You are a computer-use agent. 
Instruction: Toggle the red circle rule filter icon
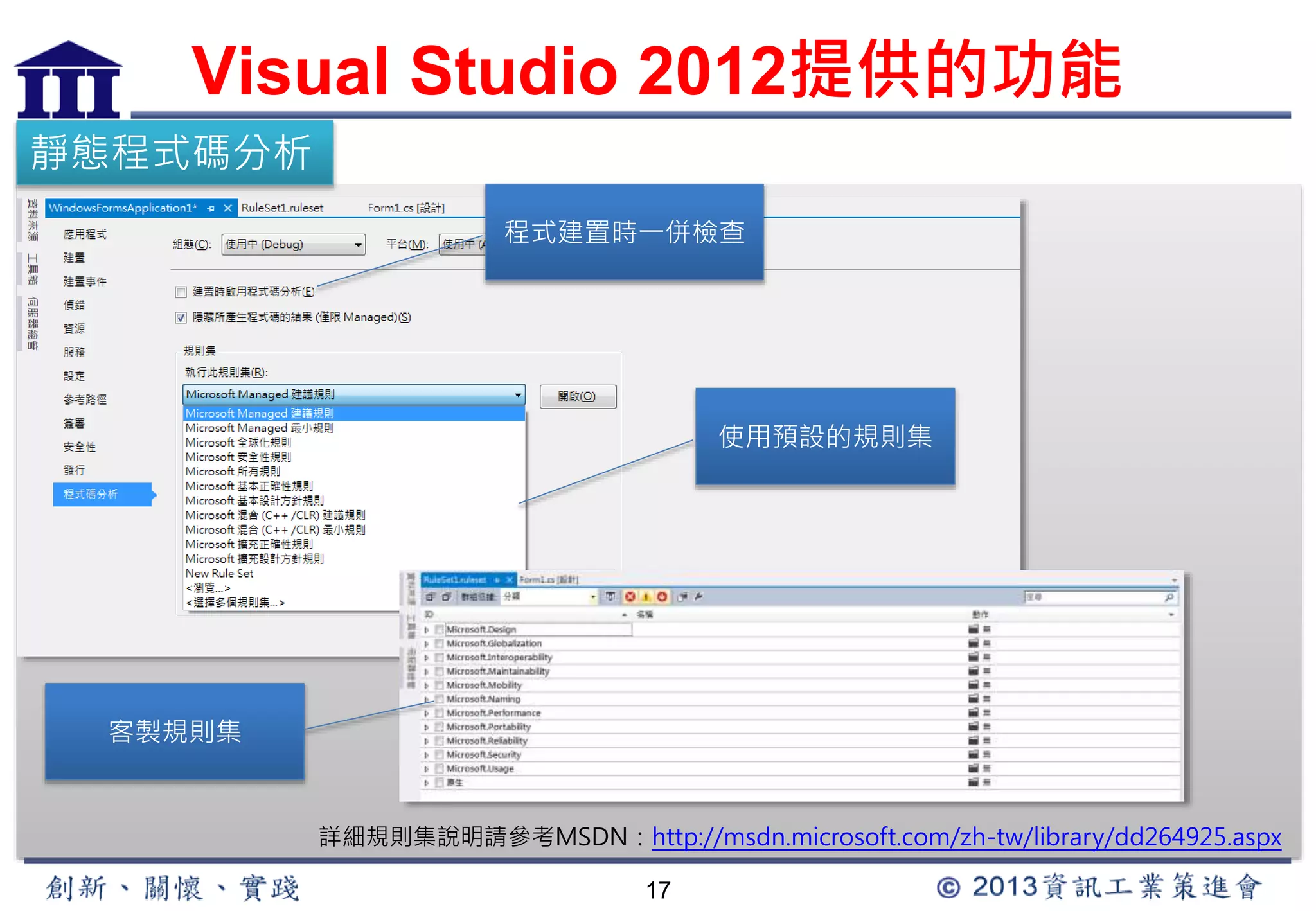[662, 597]
